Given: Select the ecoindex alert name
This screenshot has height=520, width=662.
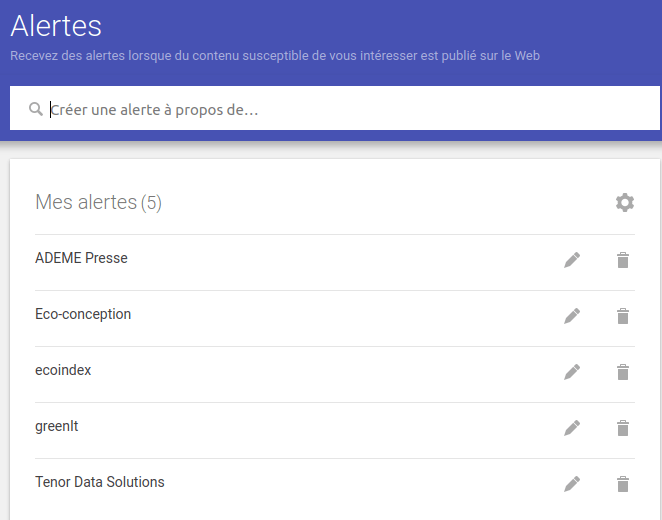Looking at the screenshot, I should [63, 370].
